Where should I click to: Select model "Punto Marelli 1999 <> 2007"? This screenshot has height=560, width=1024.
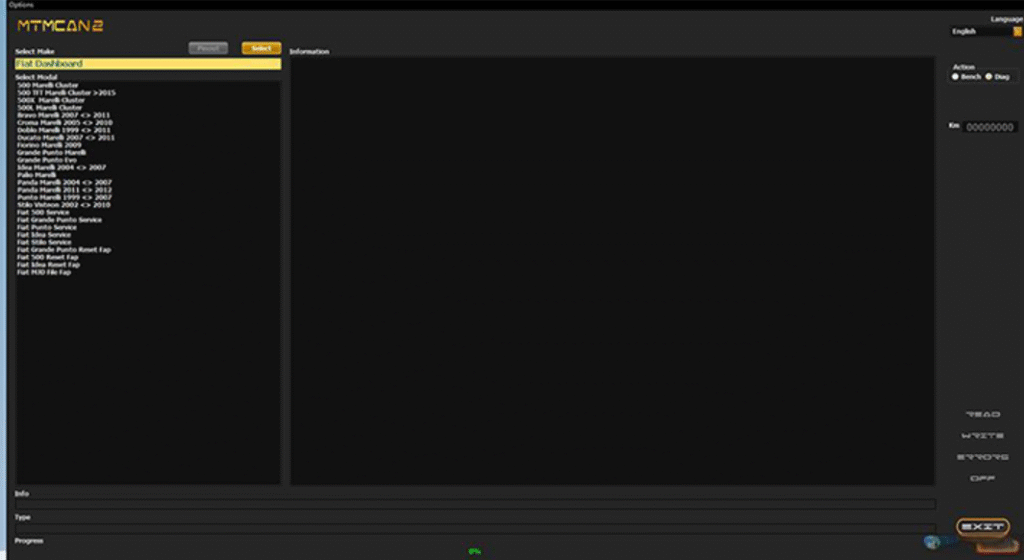click(x=65, y=198)
